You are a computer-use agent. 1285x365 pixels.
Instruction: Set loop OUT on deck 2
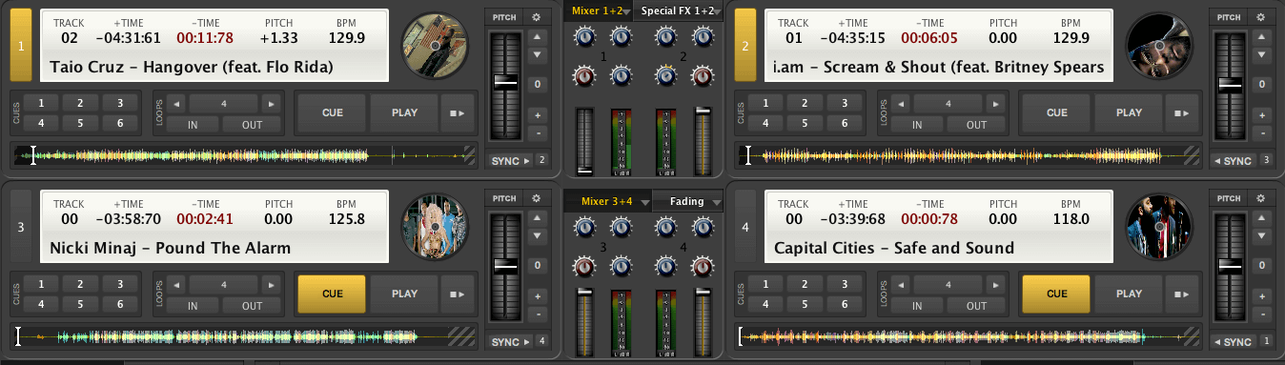tap(976, 125)
